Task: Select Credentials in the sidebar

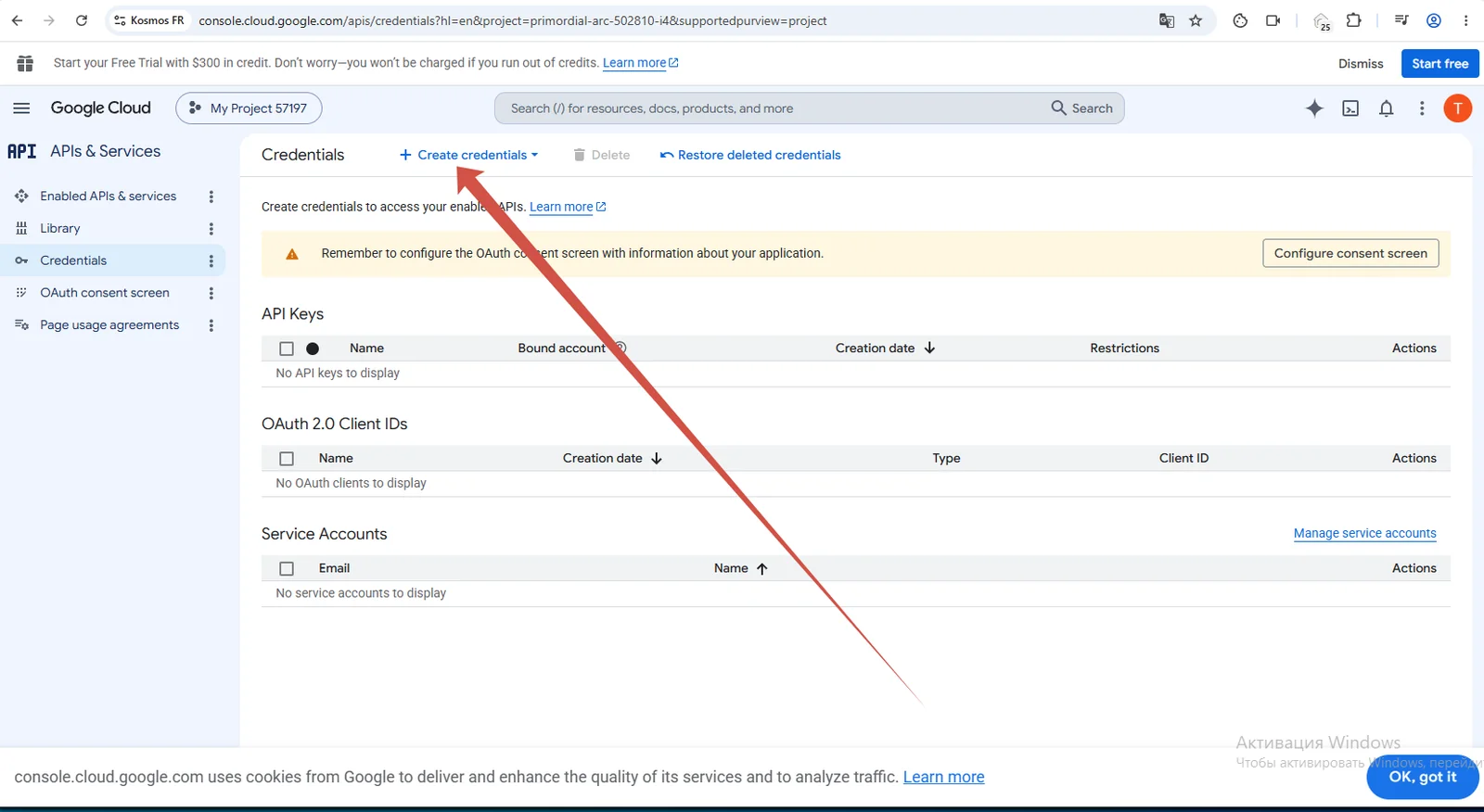Action: (x=73, y=260)
